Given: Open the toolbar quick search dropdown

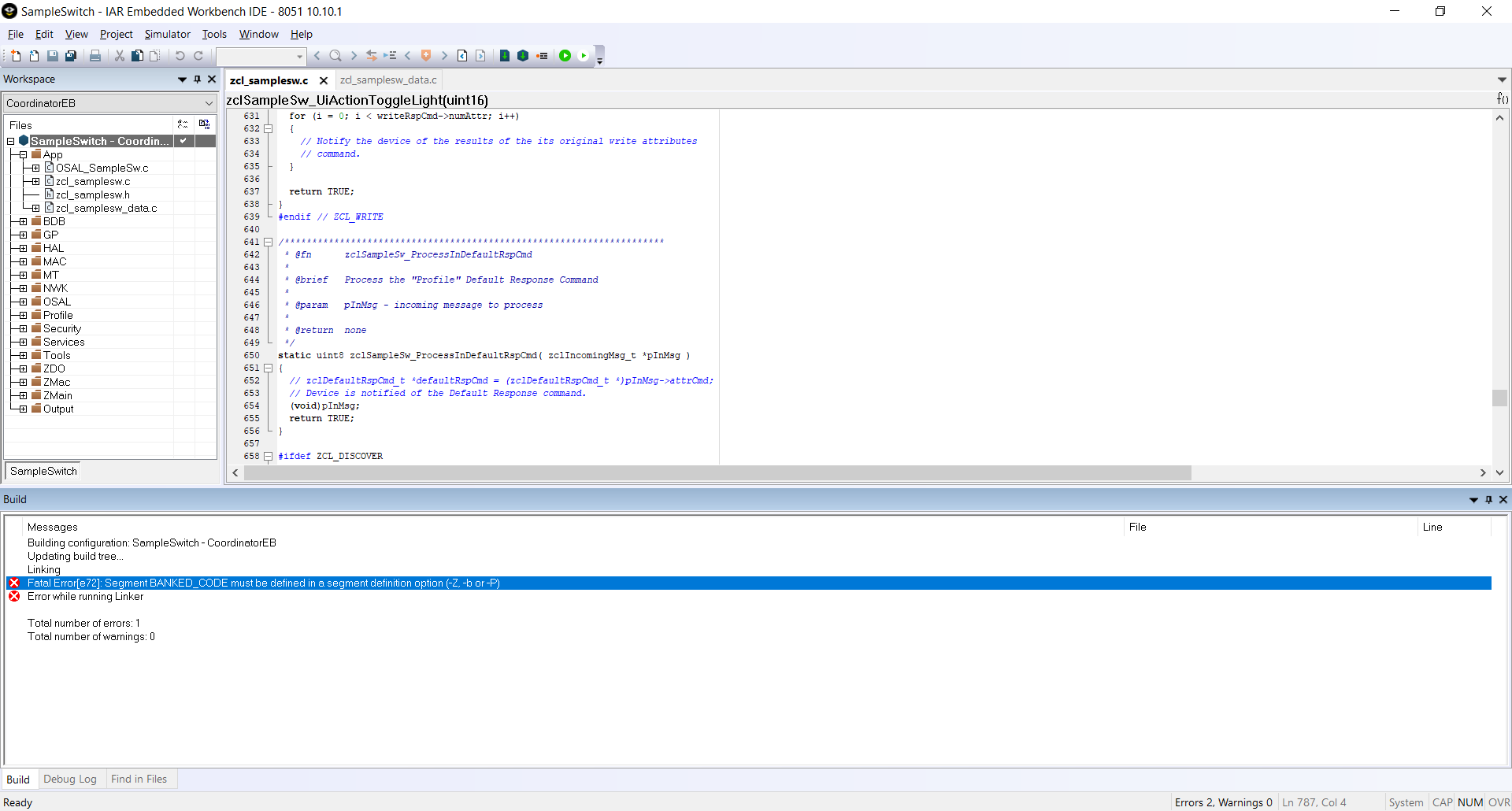Looking at the screenshot, I should [x=299, y=57].
